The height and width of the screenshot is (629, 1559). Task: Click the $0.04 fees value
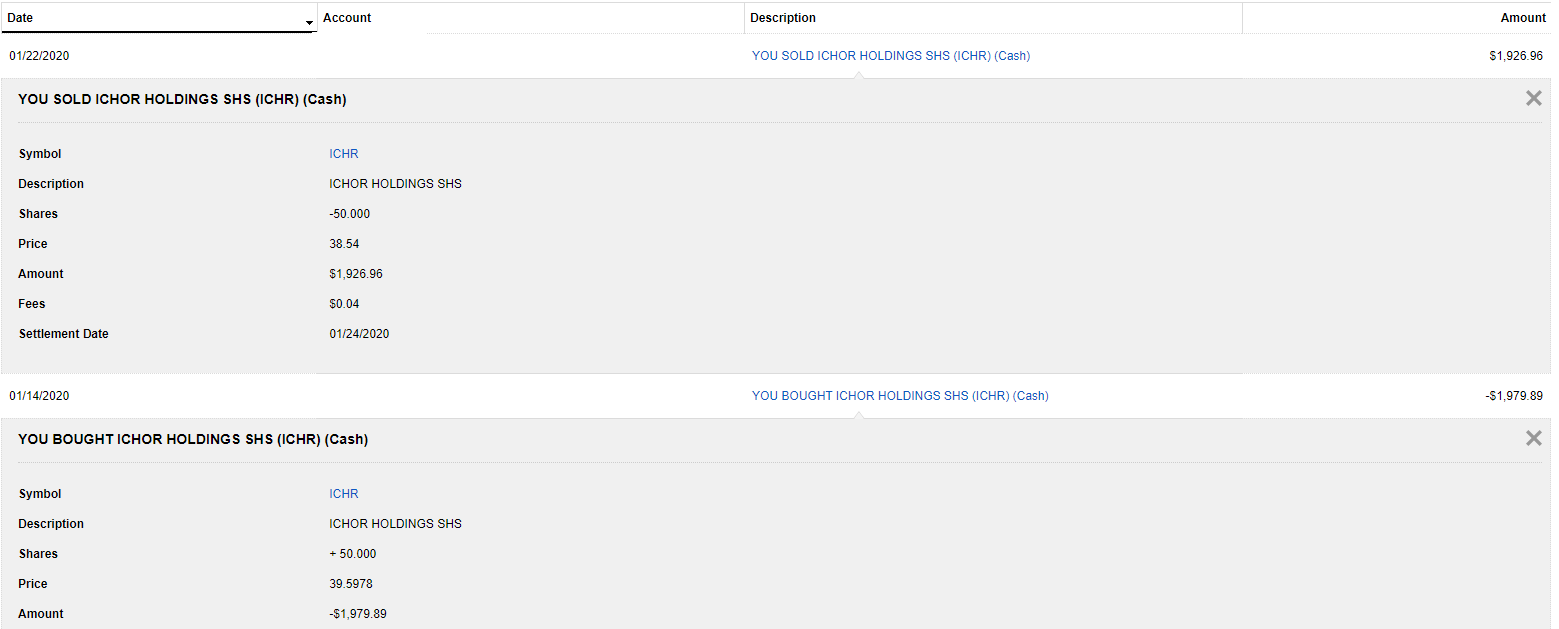(344, 304)
